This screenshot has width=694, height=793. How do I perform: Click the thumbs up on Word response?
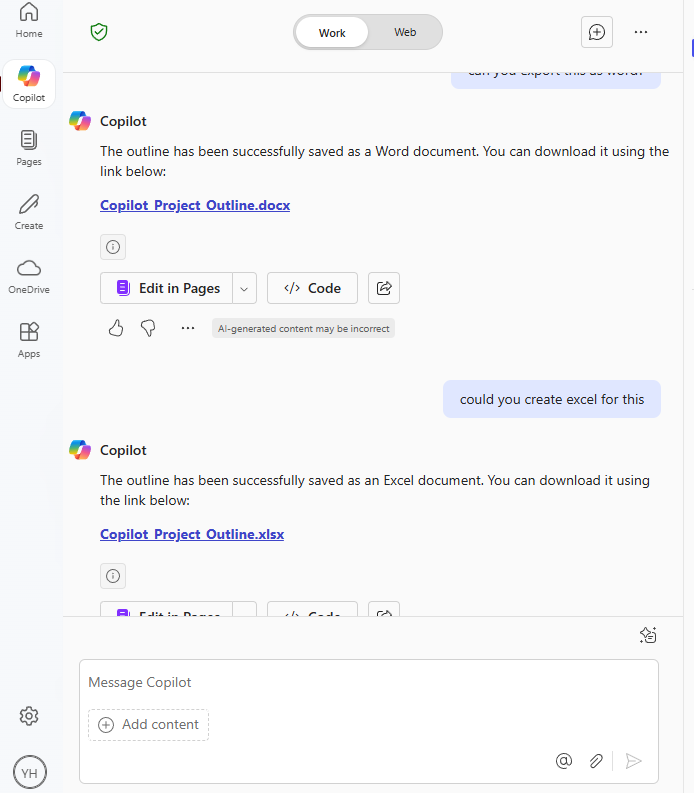coord(116,328)
